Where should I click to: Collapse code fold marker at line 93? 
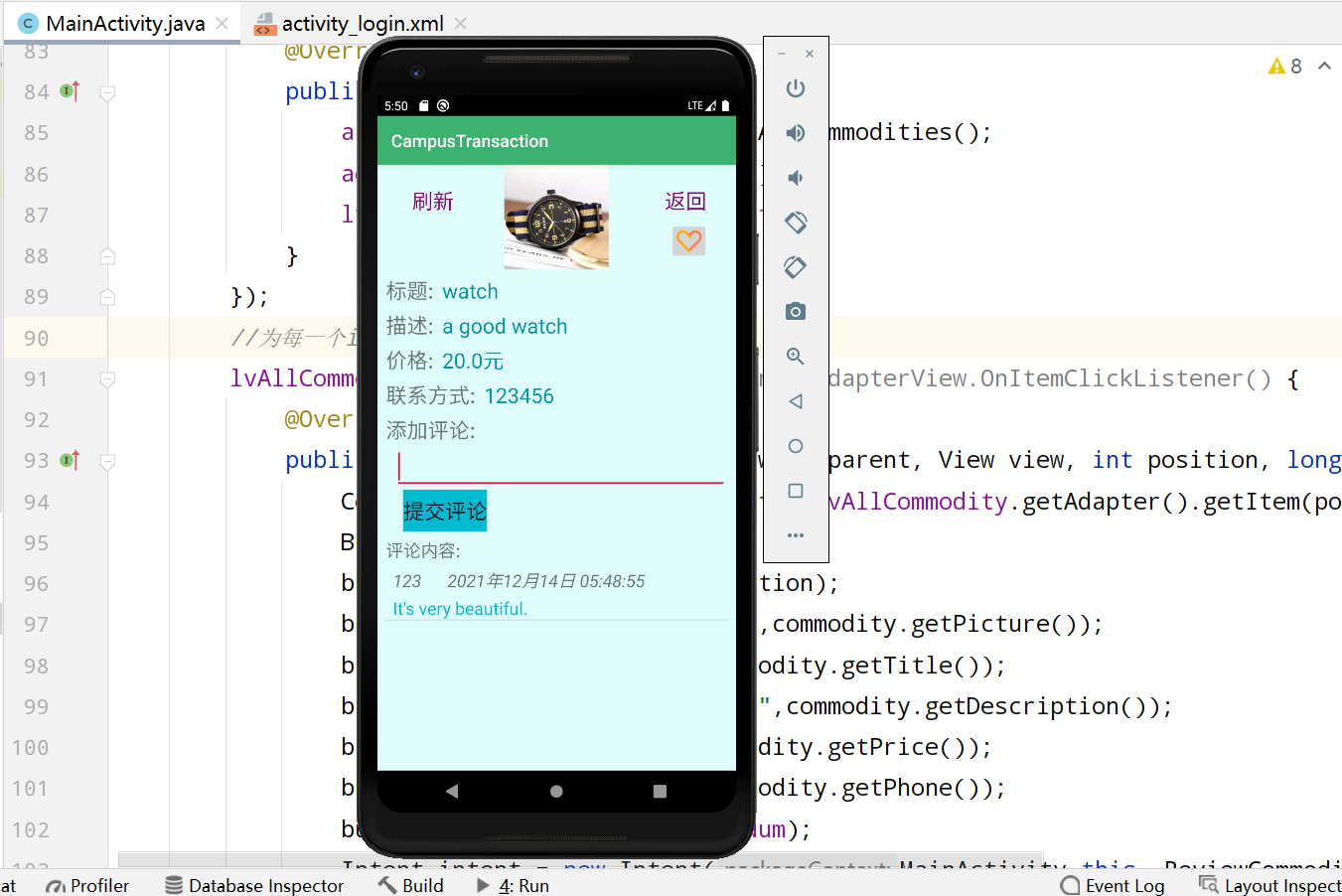pos(107,461)
